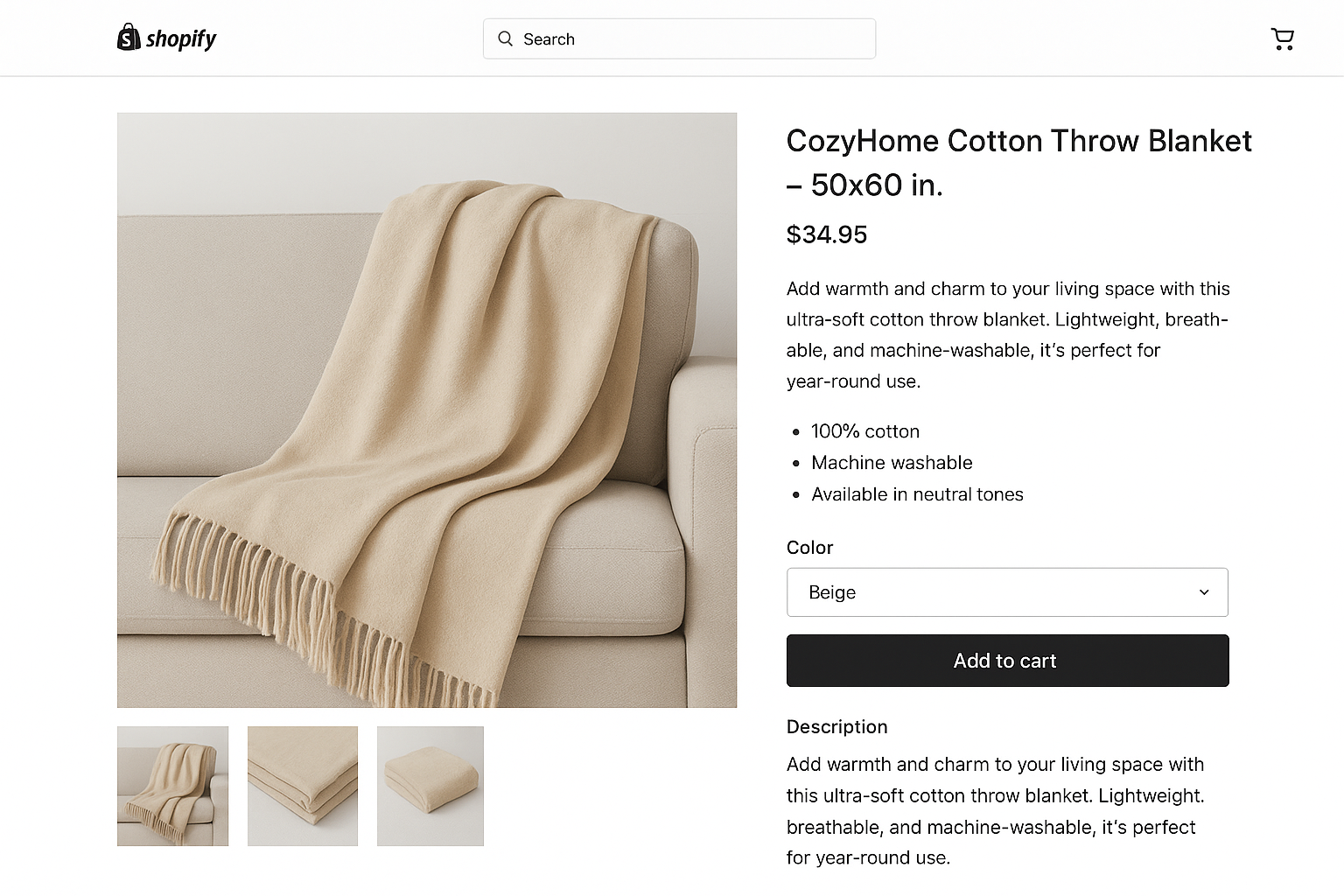1344x896 pixels.
Task: Select the single folded blanket thumbnail
Action: (430, 786)
